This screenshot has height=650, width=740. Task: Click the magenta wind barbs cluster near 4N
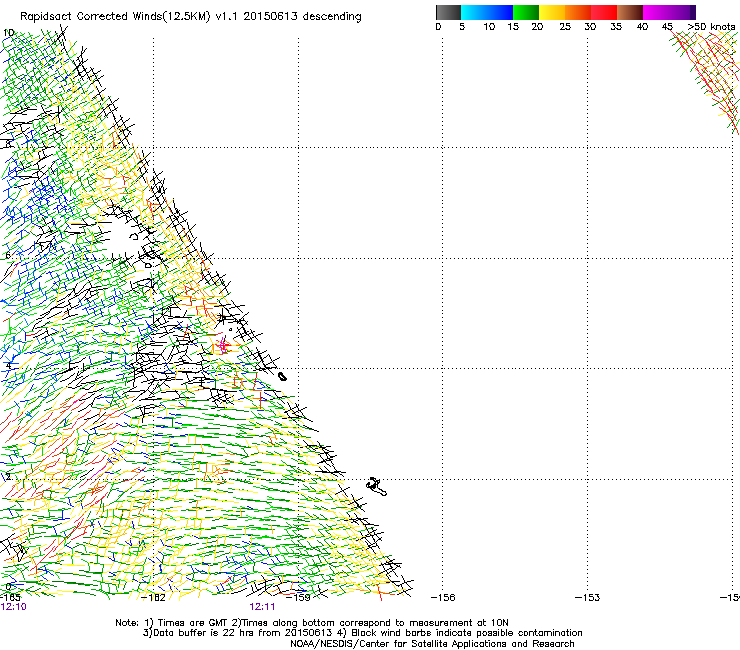pos(222,344)
